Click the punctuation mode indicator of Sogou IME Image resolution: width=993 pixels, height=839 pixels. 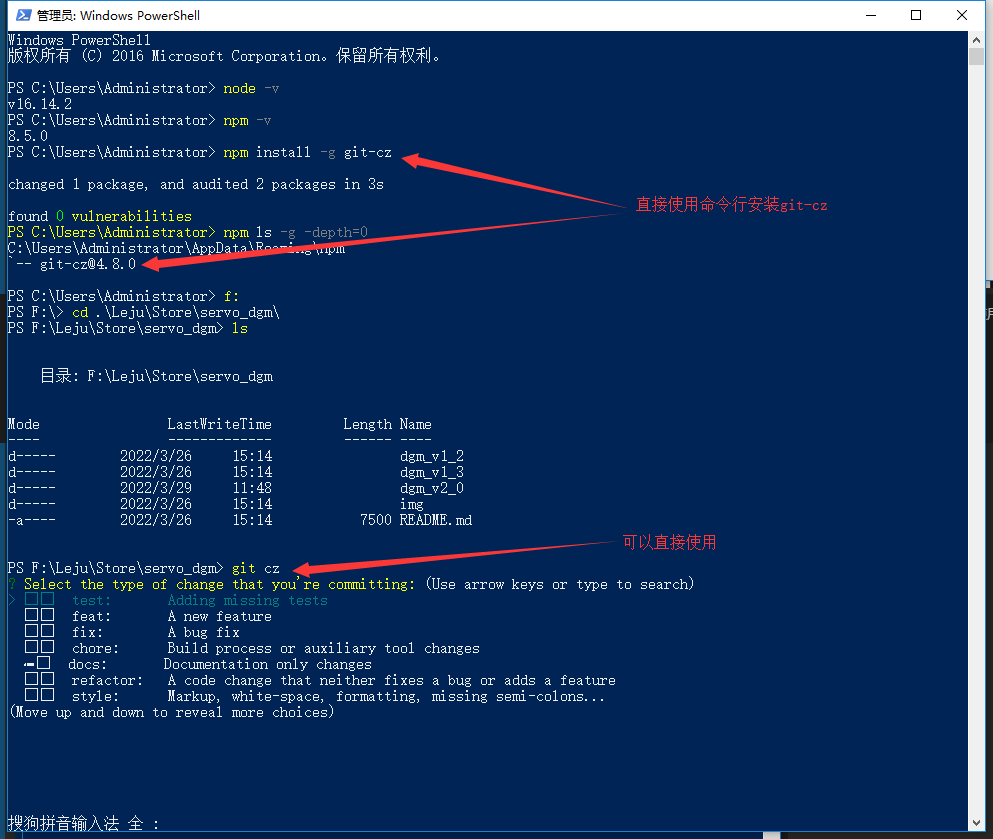(x=157, y=823)
